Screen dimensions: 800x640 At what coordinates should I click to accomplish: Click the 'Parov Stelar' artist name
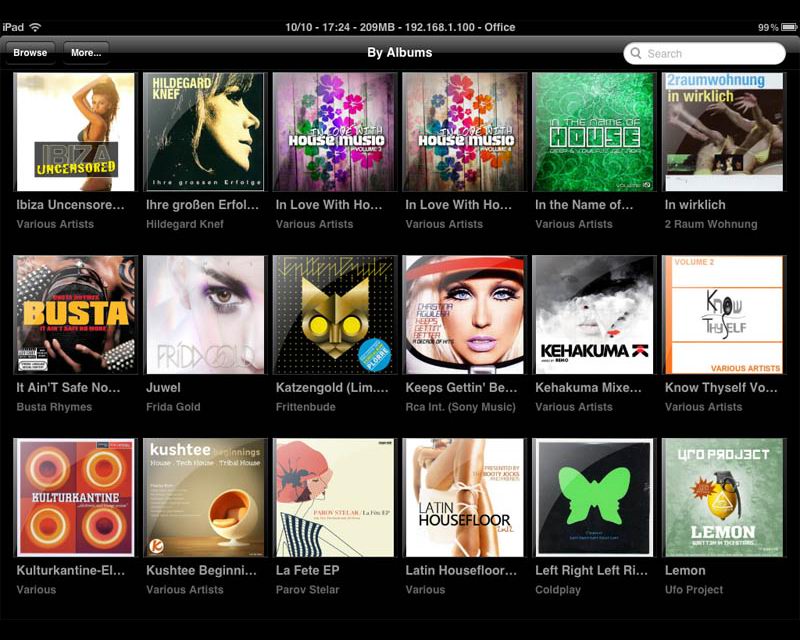click(x=308, y=589)
